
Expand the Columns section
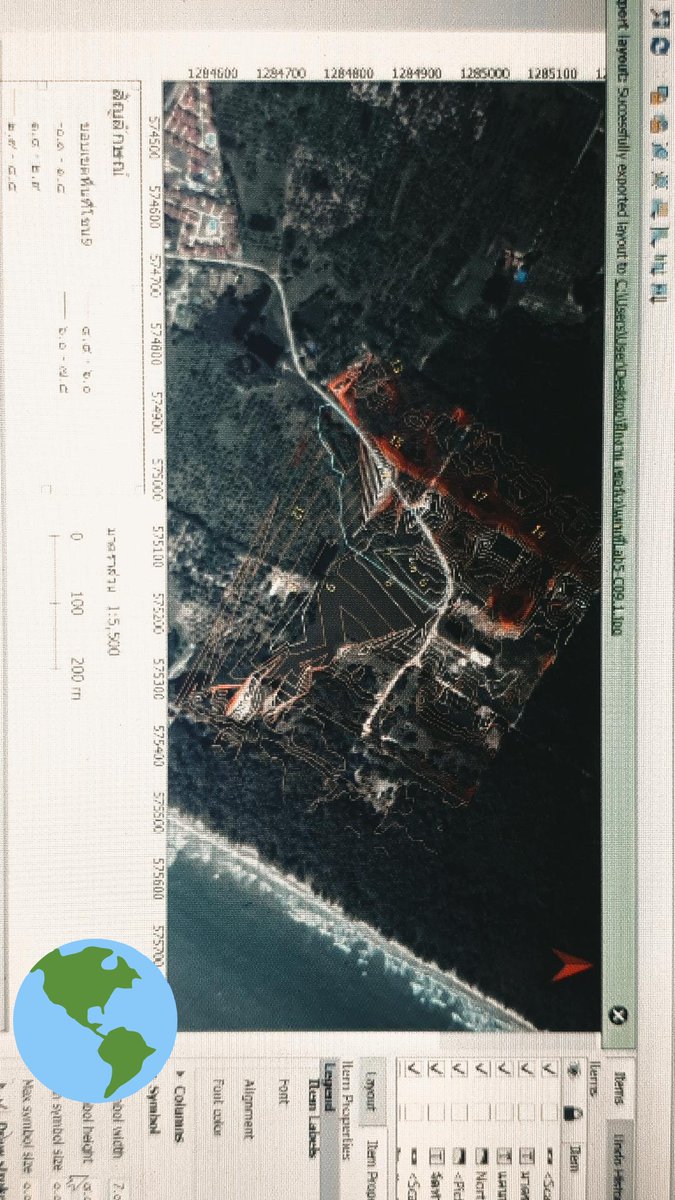[180, 1105]
